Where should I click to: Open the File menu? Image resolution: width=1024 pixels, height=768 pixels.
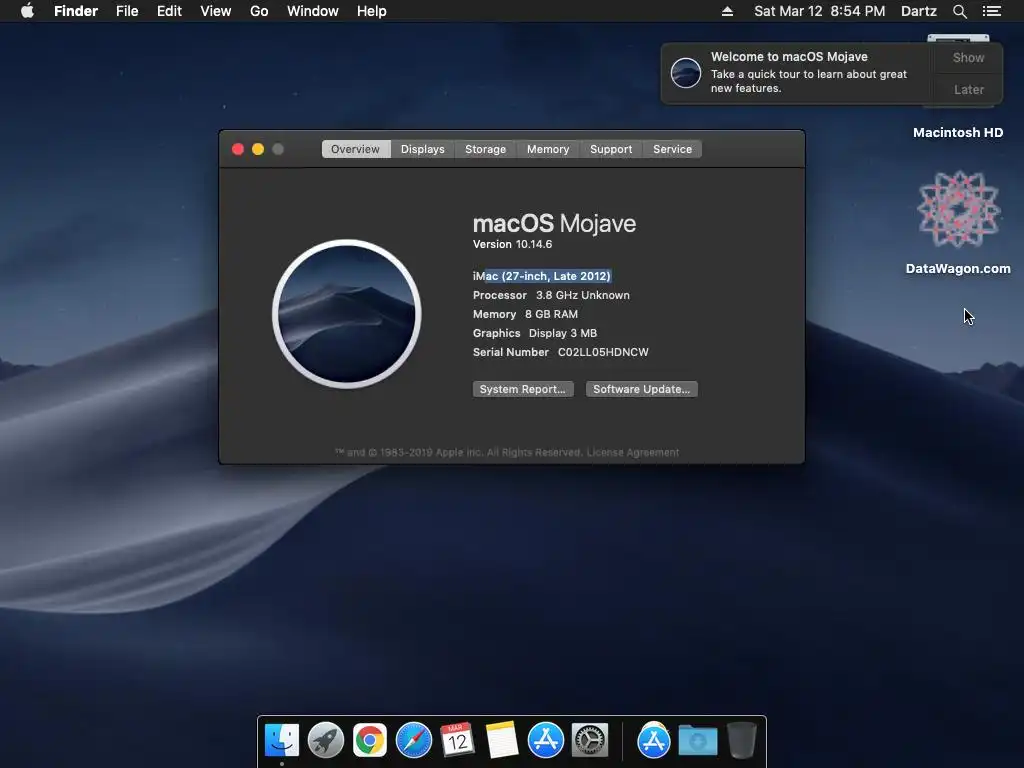[x=127, y=11]
